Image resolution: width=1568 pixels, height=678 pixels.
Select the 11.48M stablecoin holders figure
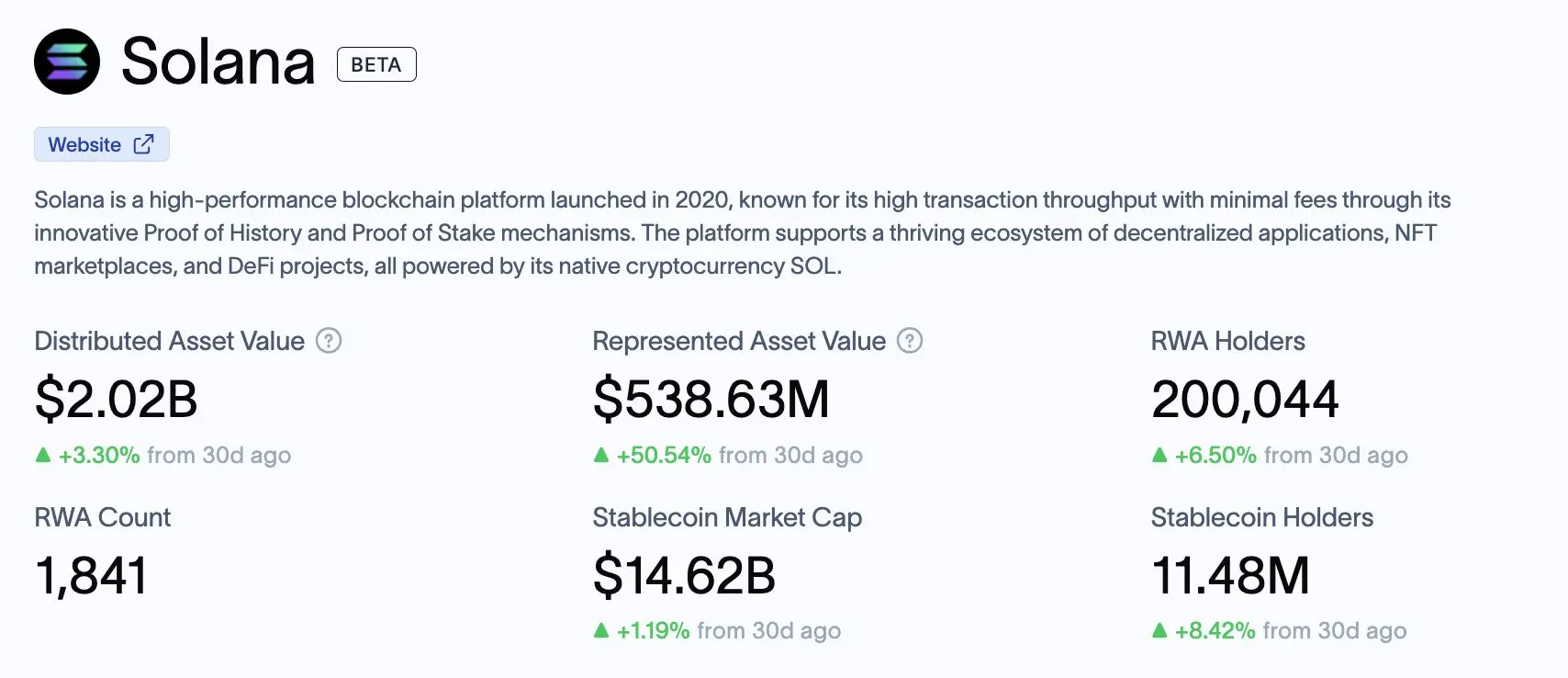pos(1230,576)
